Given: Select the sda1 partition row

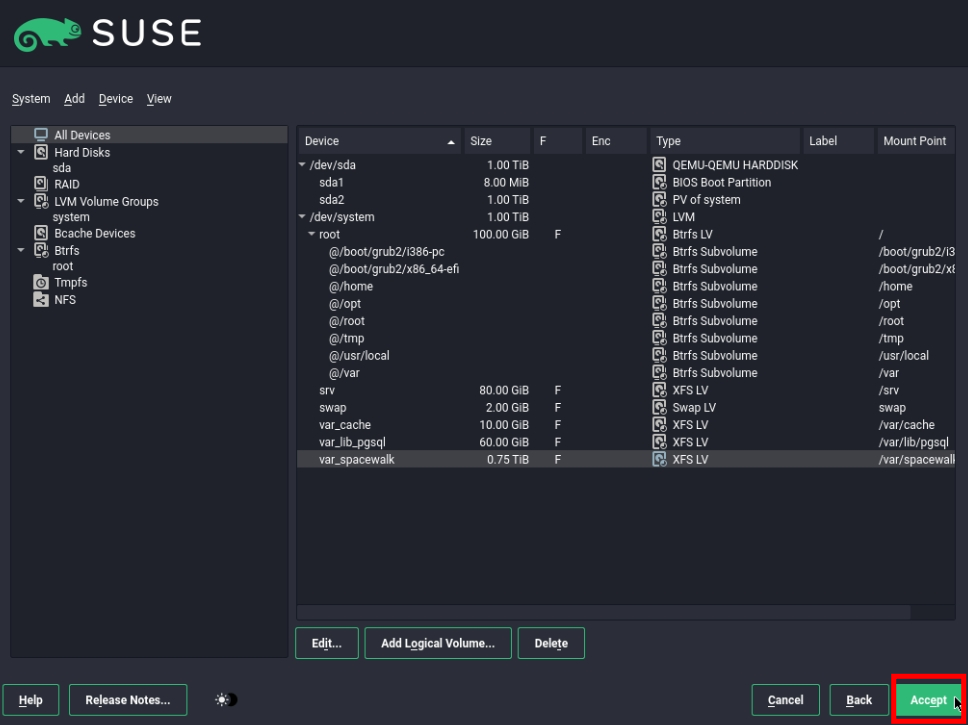Looking at the screenshot, I should 626,182.
